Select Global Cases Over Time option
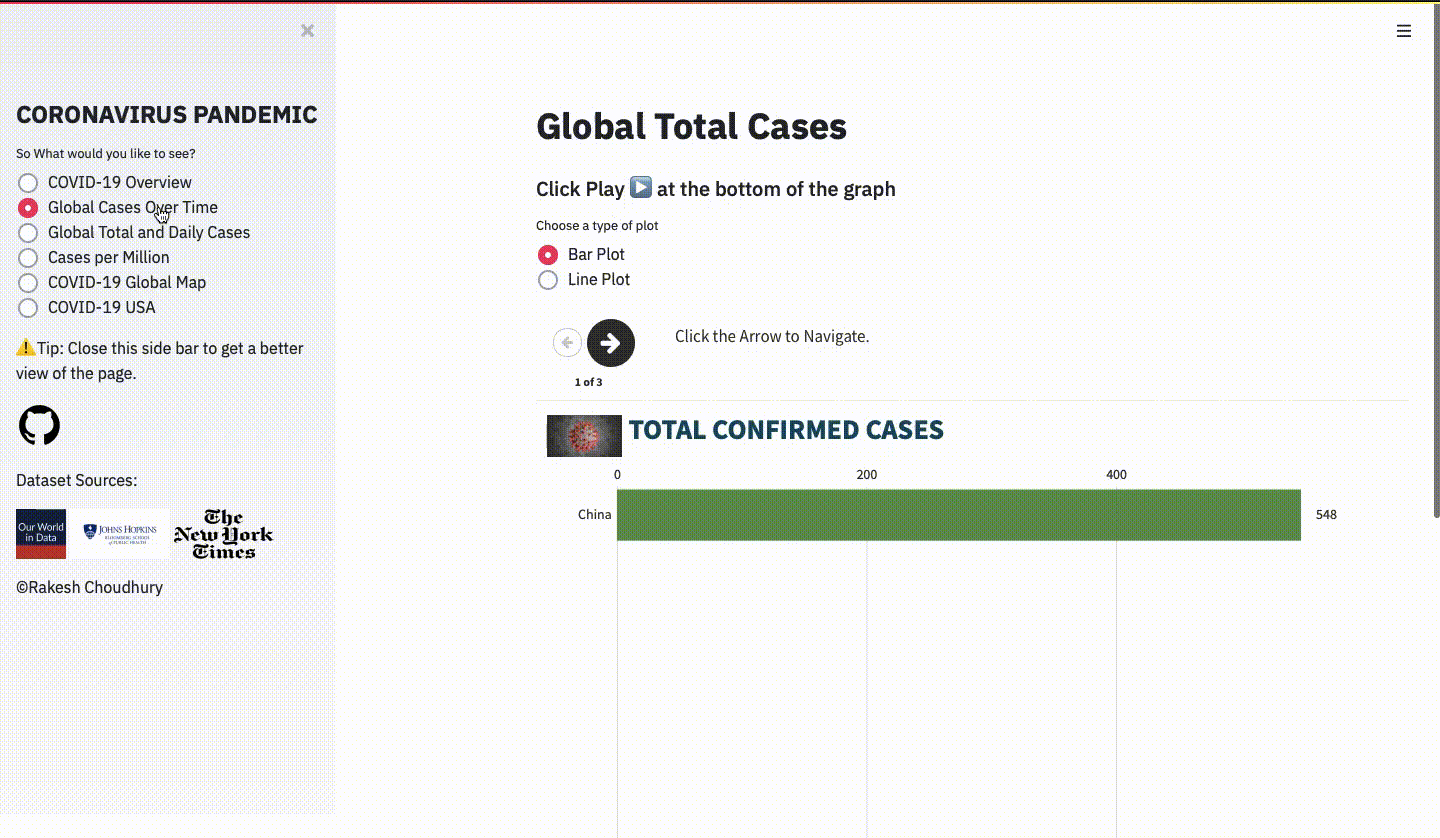 [28, 208]
